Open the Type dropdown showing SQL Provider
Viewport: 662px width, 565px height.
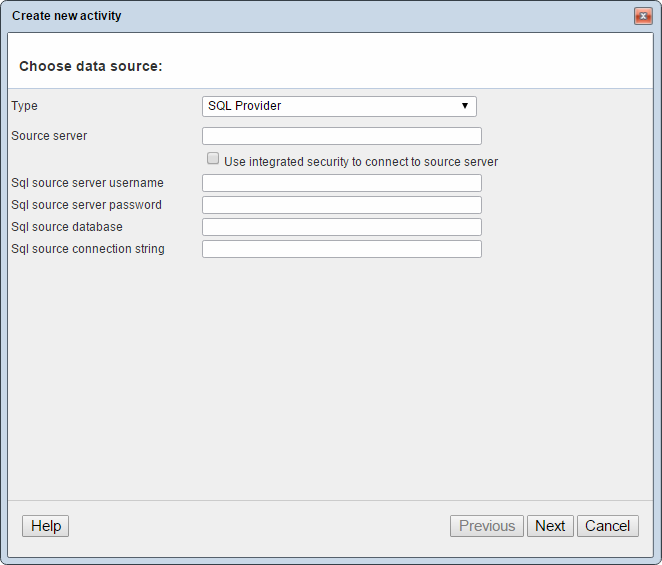tap(338, 106)
